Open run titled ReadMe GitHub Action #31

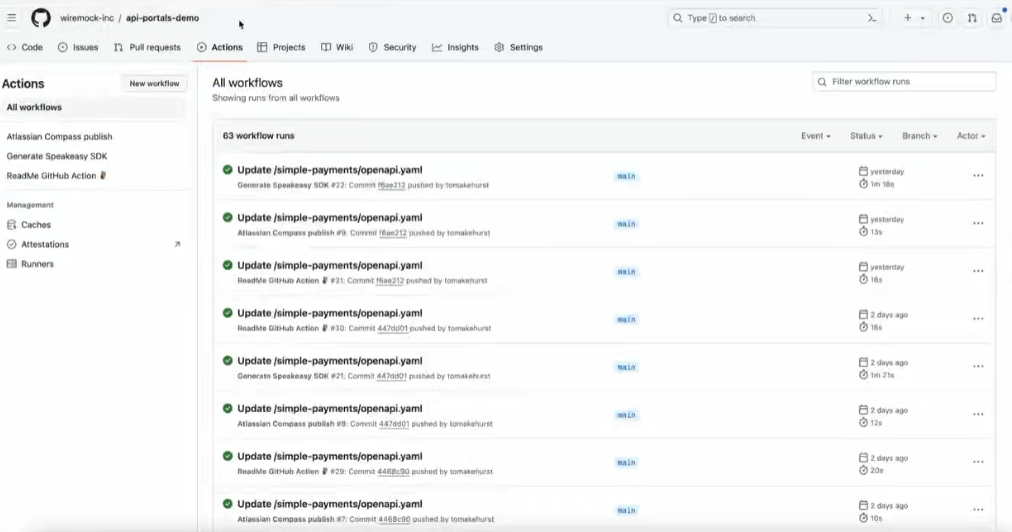(x=330, y=265)
